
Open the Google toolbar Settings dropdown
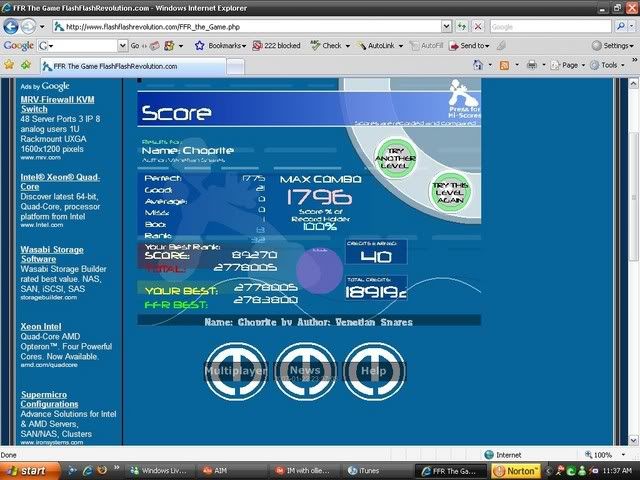[611, 45]
